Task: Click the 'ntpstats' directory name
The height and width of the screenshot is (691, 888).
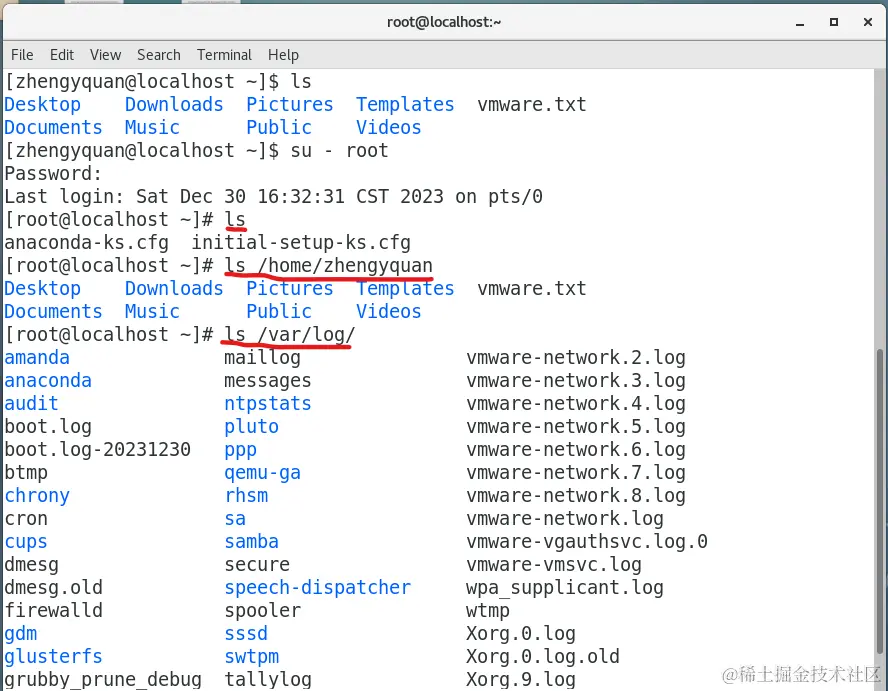Action: point(267,404)
